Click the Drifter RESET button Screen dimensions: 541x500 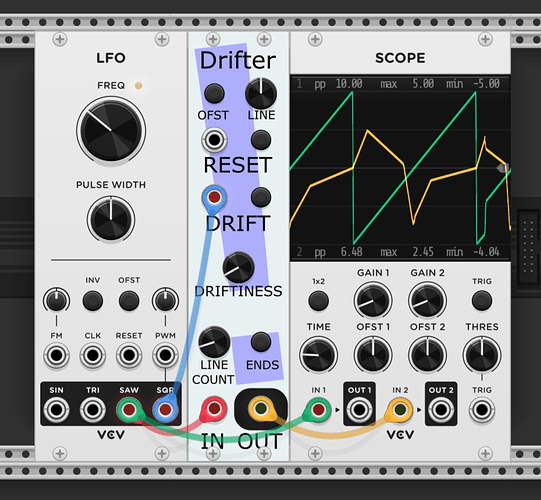pyautogui.click(x=261, y=140)
